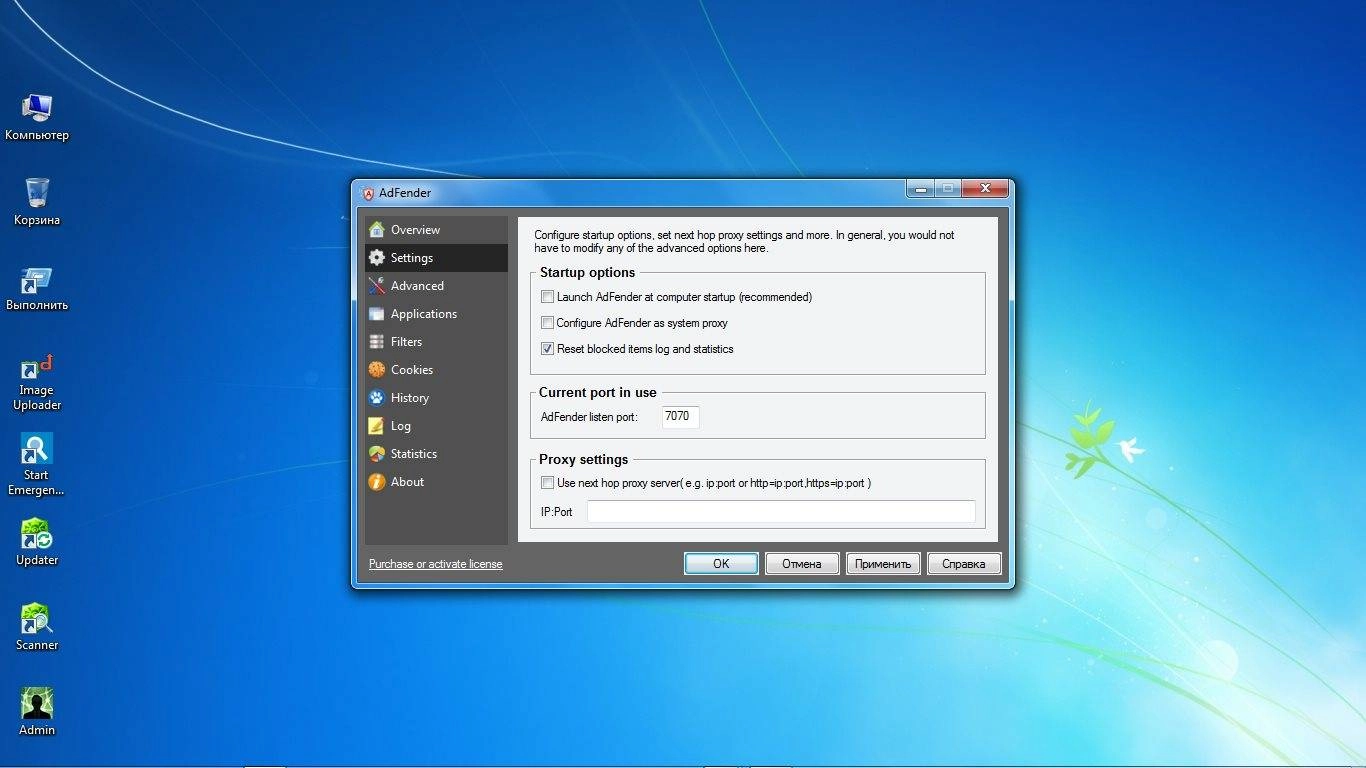This screenshot has width=1366, height=768.
Task: Click the IP:Port input field
Action: click(781, 511)
